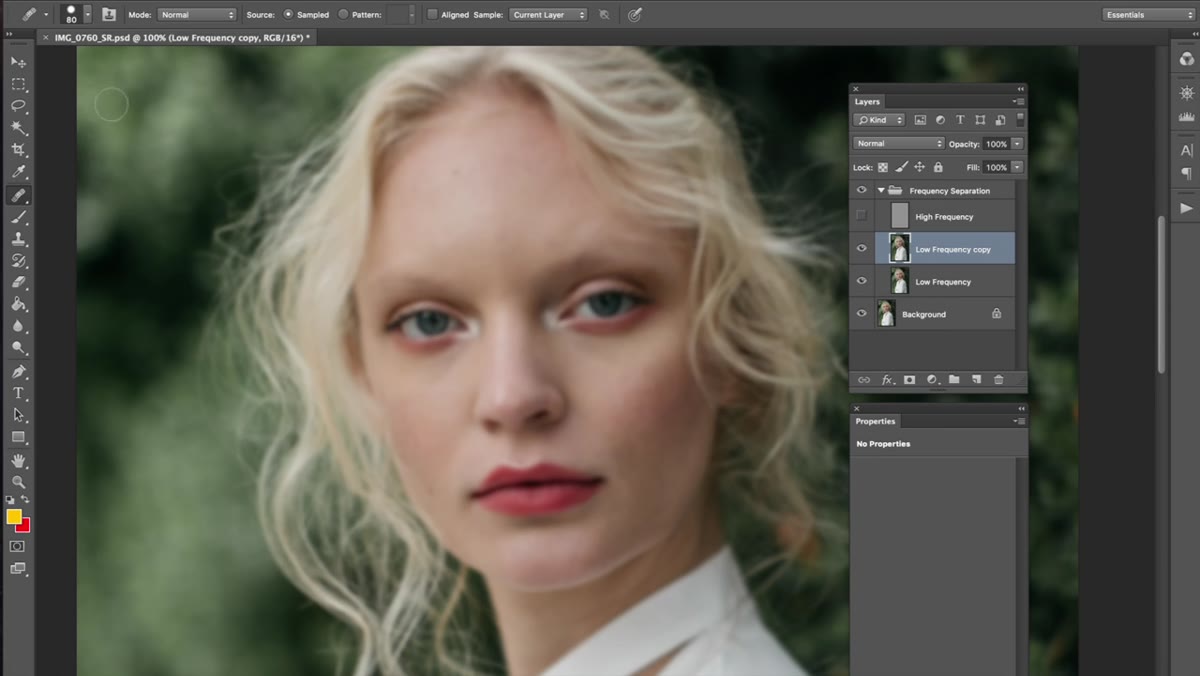Click the ignore adjustment layers icon
This screenshot has height=676, width=1200.
604,15
